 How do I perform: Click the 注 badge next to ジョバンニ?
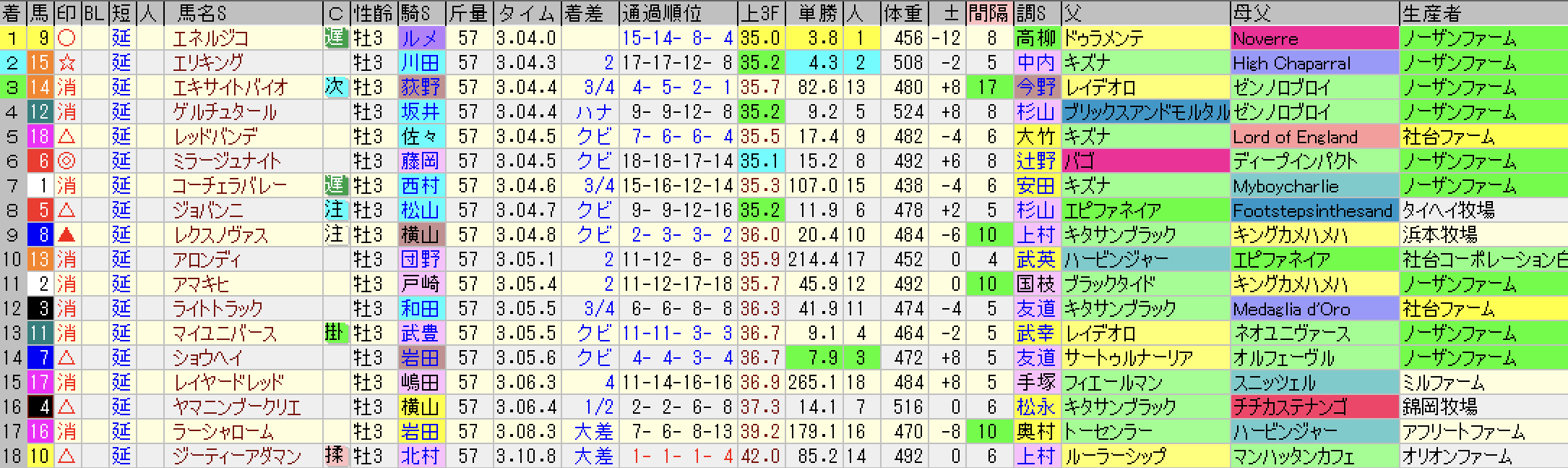tap(335, 210)
